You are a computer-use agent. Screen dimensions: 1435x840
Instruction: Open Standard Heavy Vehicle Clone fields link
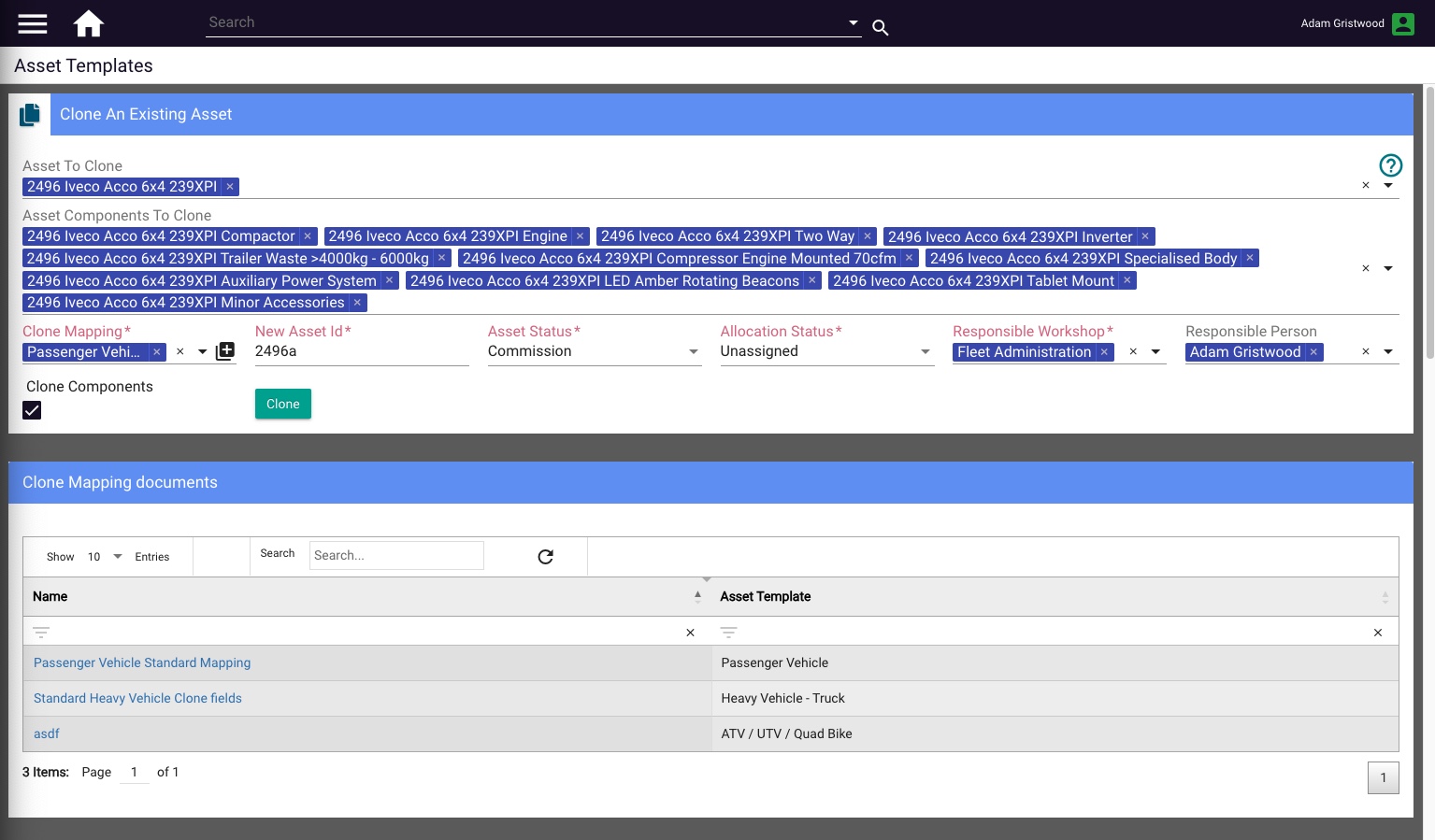coord(137,698)
